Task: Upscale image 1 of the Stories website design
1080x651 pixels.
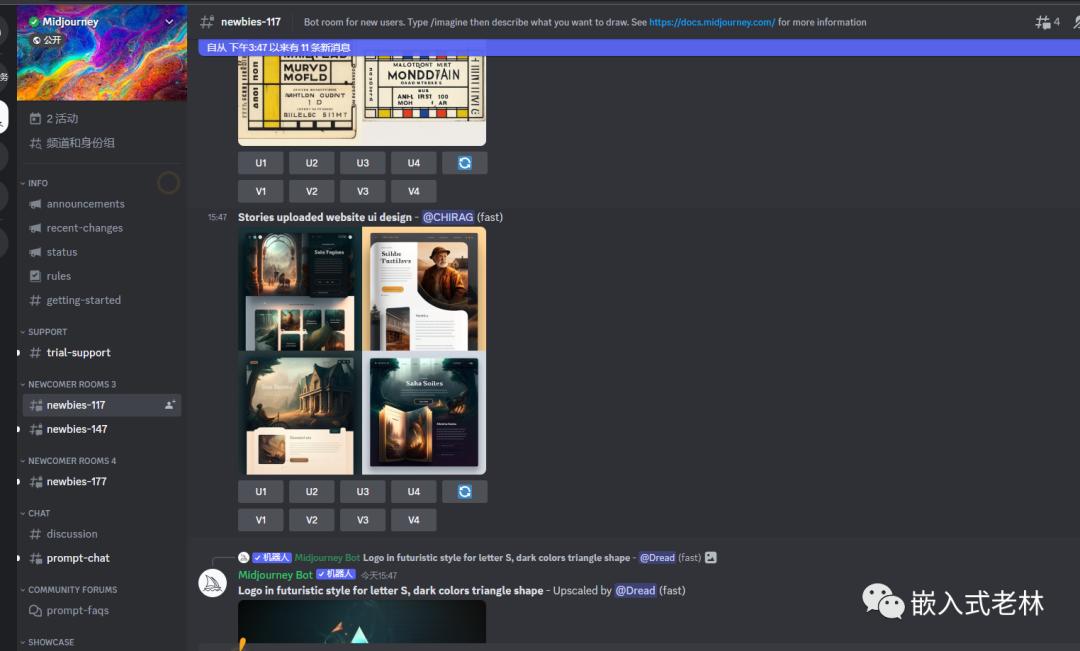Action: (x=260, y=492)
